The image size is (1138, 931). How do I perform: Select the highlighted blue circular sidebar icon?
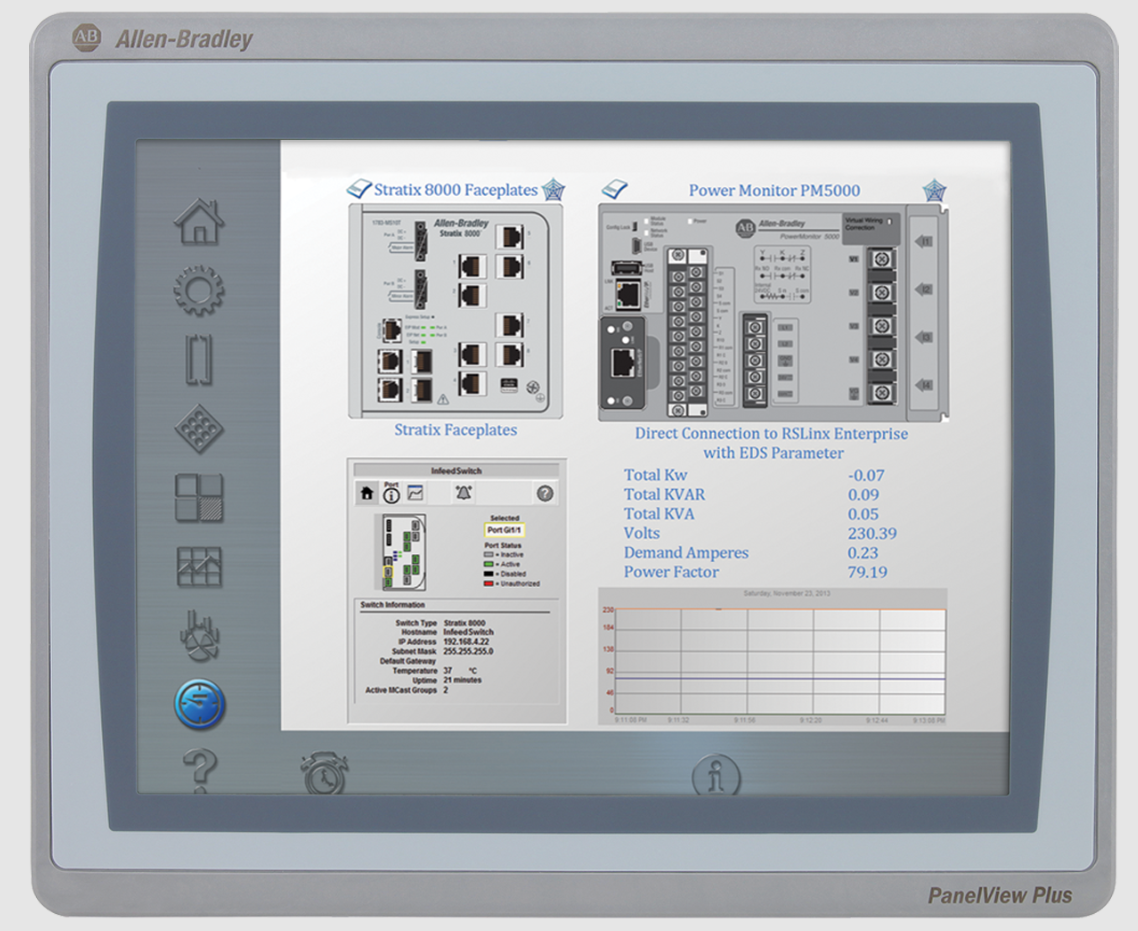coord(199,704)
